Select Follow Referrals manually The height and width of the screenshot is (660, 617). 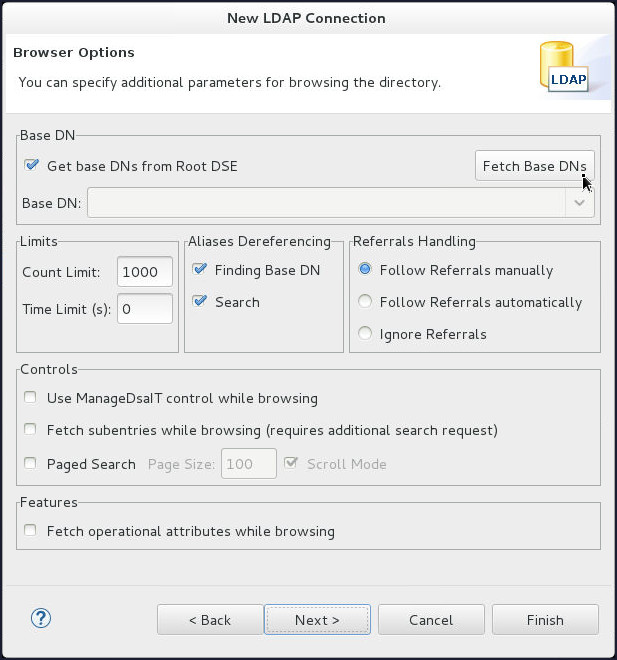pos(365,270)
